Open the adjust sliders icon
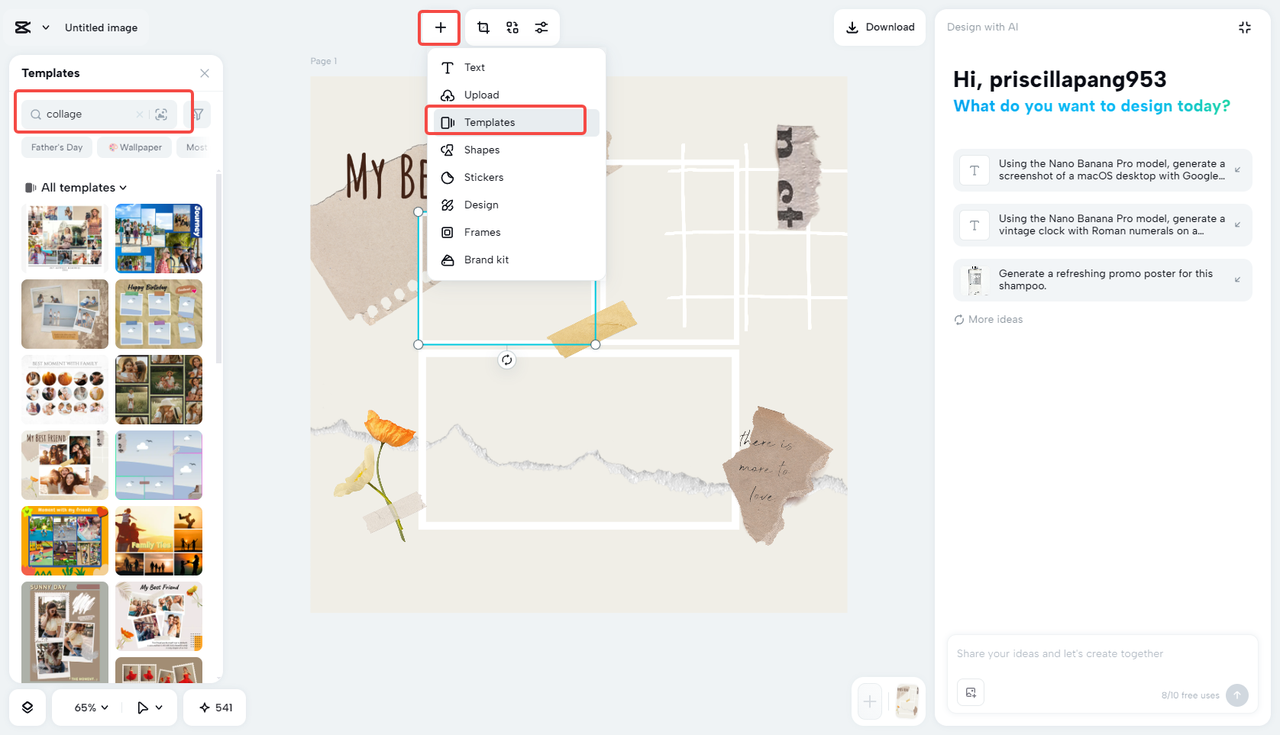This screenshot has width=1280, height=735. pos(541,28)
